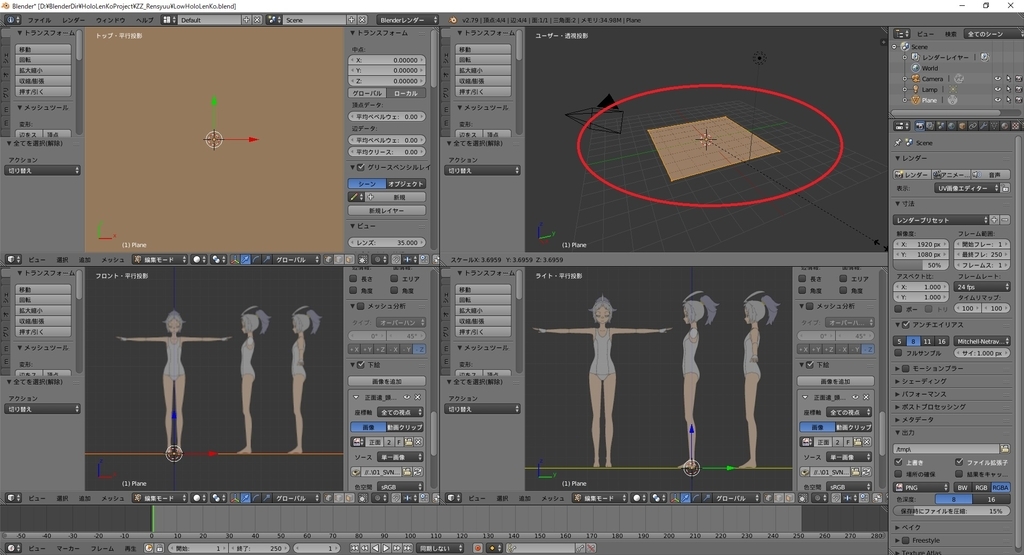Click the plus icon to add a render preset
Viewport: 1024px width, 555px height.
coord(995,220)
